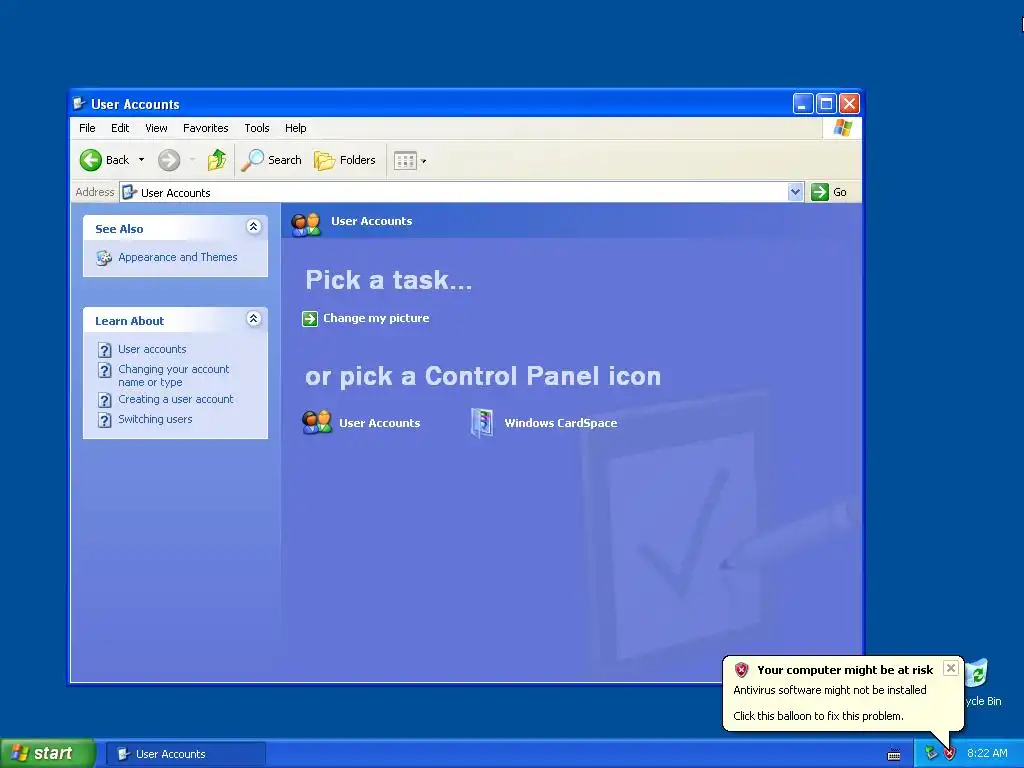Image resolution: width=1024 pixels, height=768 pixels.
Task: Click the green Go arrow button
Action: click(x=820, y=192)
